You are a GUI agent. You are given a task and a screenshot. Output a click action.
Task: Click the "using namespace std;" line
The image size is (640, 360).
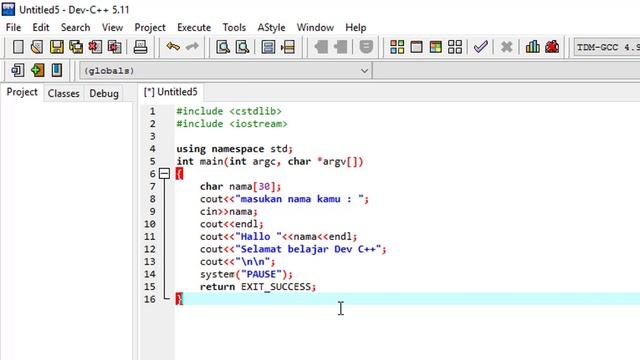(x=235, y=149)
